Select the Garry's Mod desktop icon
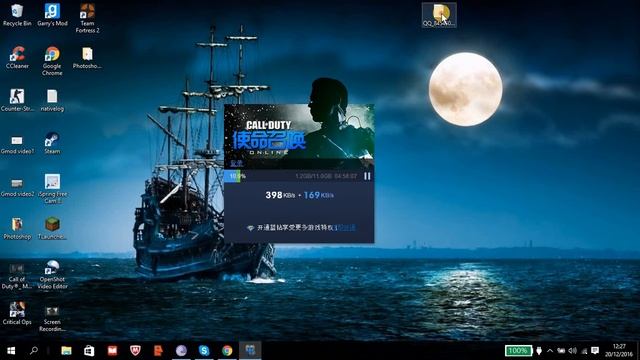Screen dimensions: 640x360 coord(52,15)
